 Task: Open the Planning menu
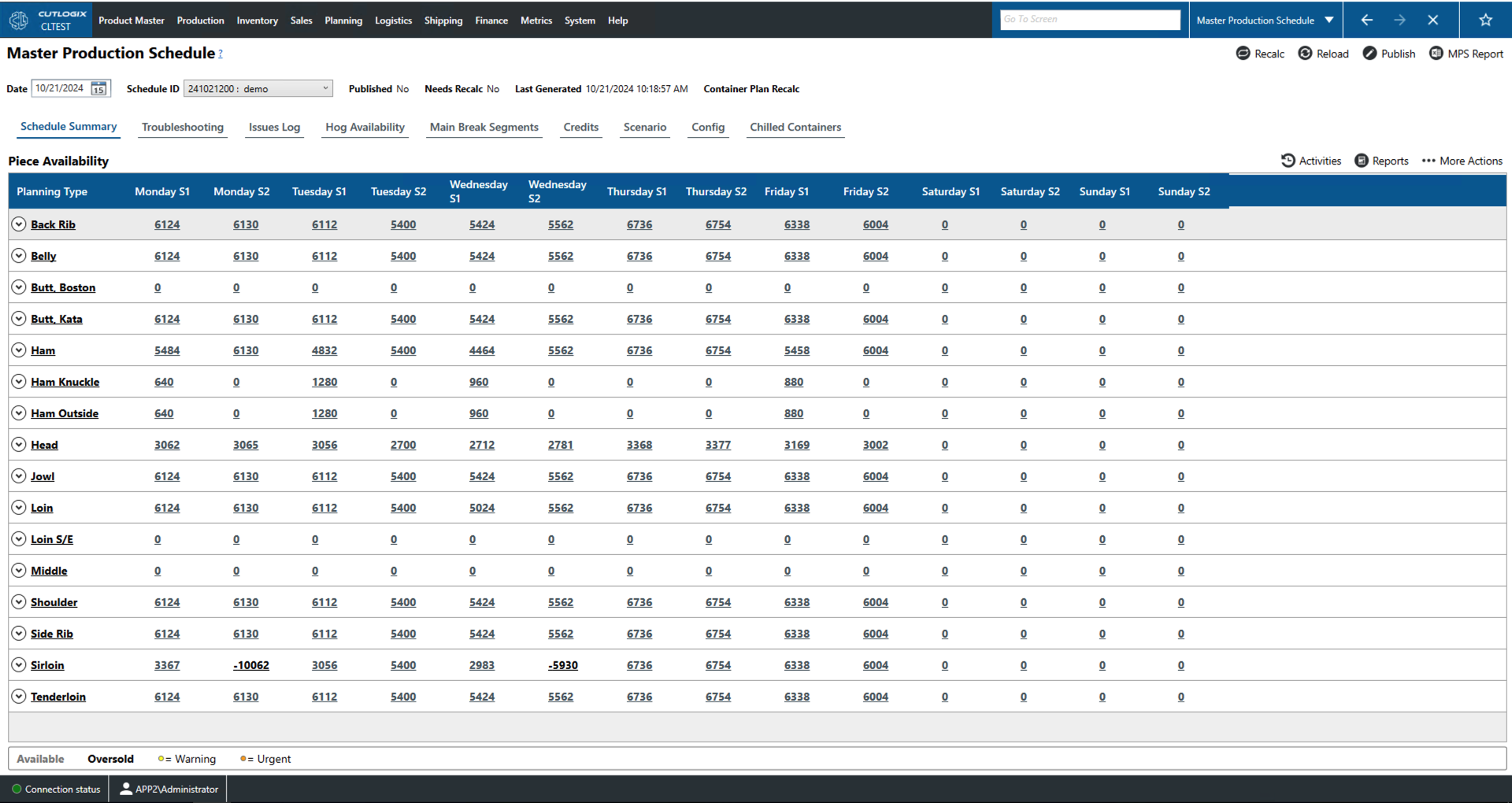coord(343,20)
